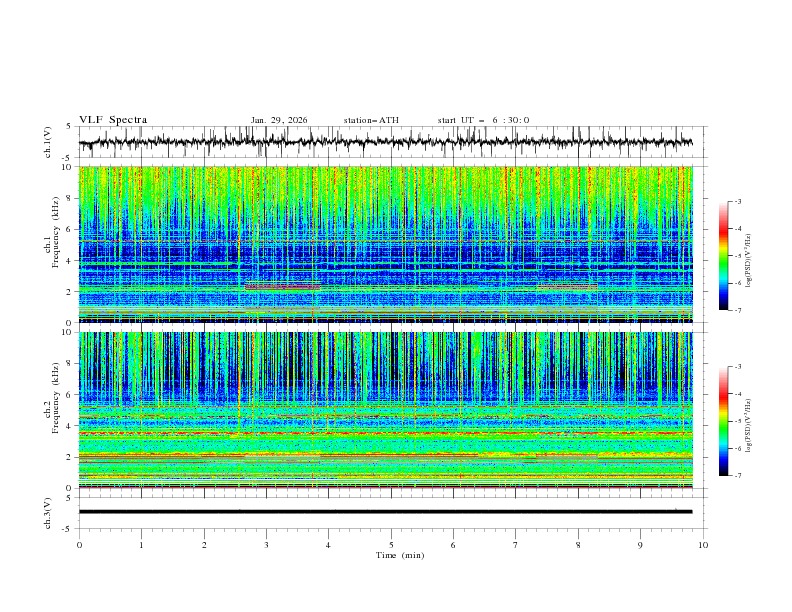The height and width of the screenshot is (612, 792).
Task: Click the "6" kHz tick on the ch.2 spectrogram axis
Action: pos(71,394)
